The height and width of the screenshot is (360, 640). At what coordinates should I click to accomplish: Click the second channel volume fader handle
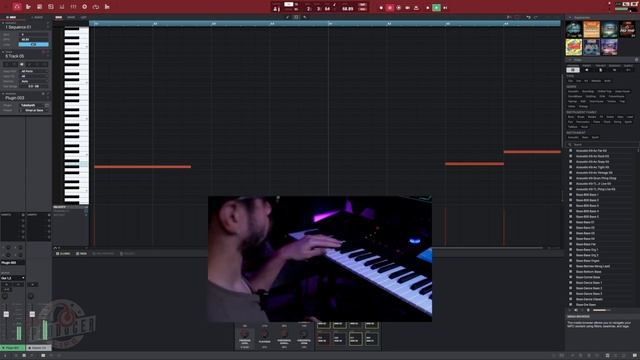[x=32, y=314]
